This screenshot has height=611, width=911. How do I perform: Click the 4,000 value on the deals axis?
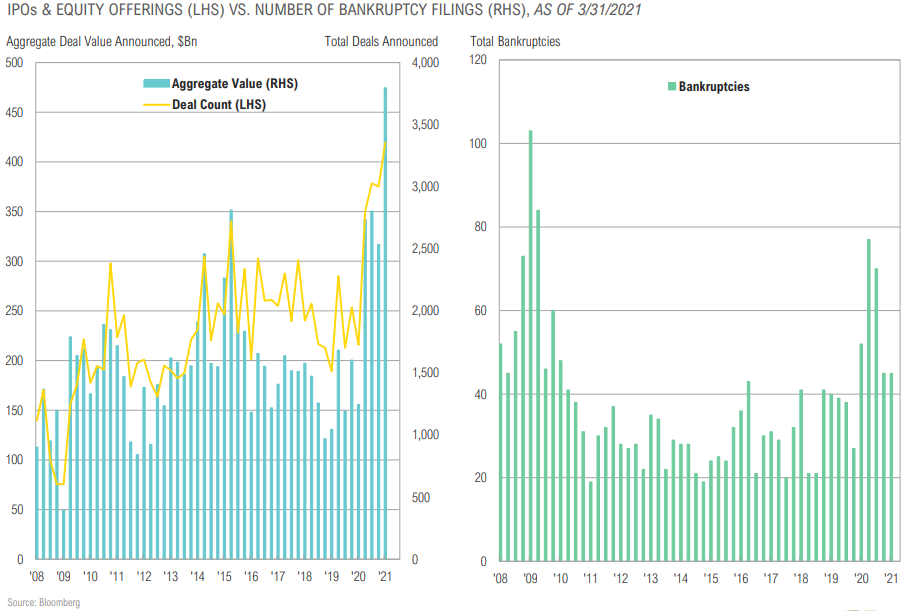tap(428, 63)
